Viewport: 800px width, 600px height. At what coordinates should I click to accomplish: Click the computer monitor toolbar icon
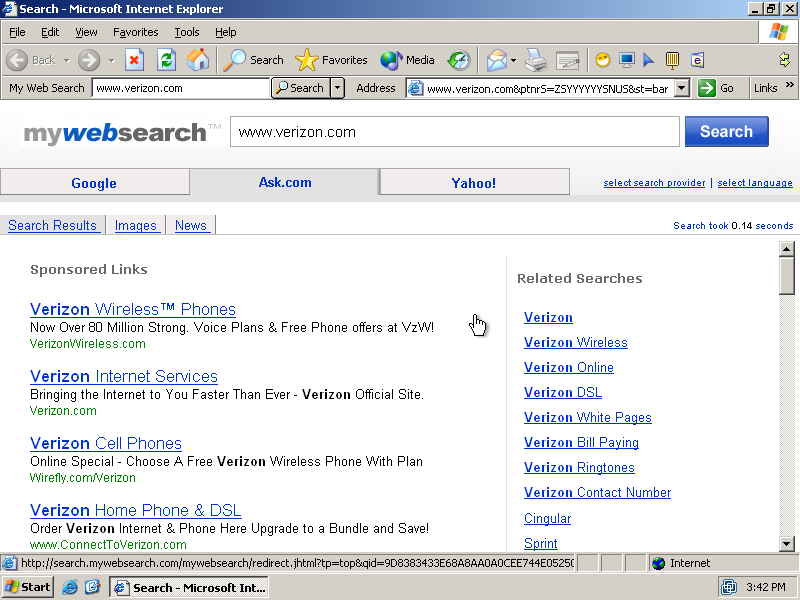[x=627, y=60]
